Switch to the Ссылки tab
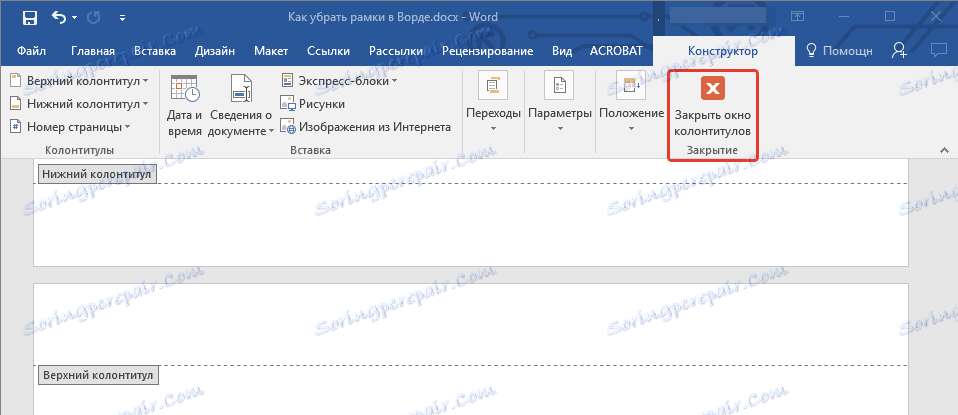 coord(329,51)
